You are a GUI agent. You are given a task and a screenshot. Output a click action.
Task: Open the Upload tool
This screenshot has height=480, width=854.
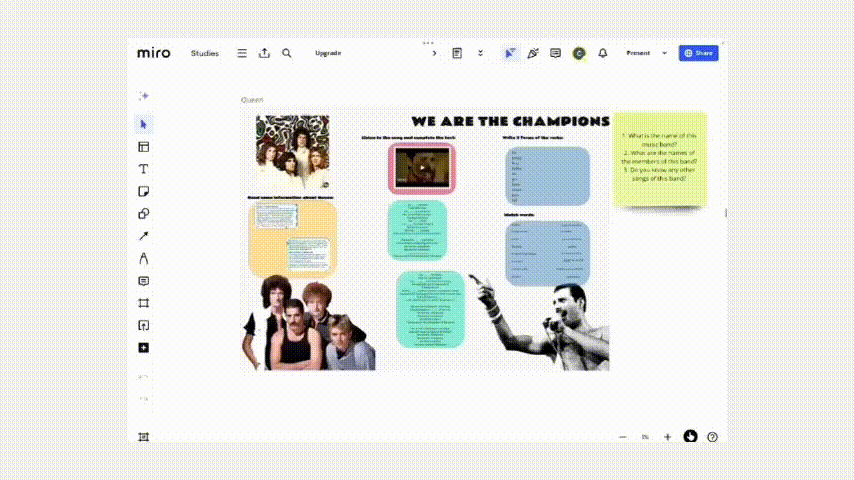tap(144, 325)
